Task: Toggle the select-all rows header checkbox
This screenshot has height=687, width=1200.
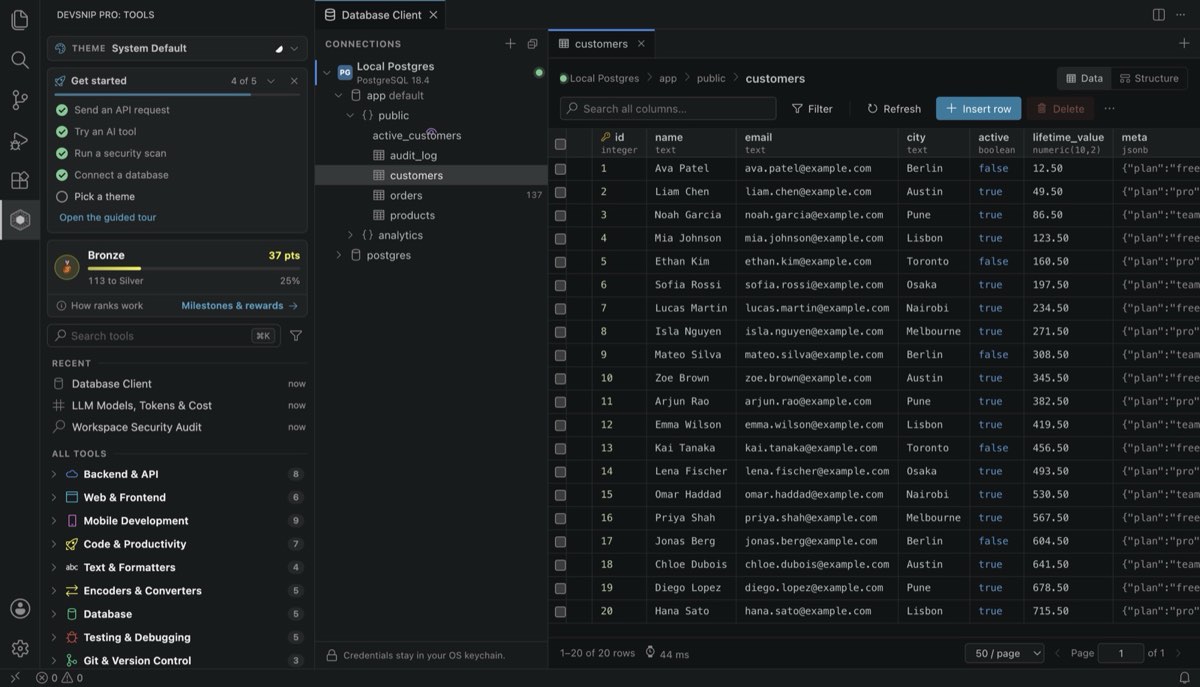Action: click(560, 144)
